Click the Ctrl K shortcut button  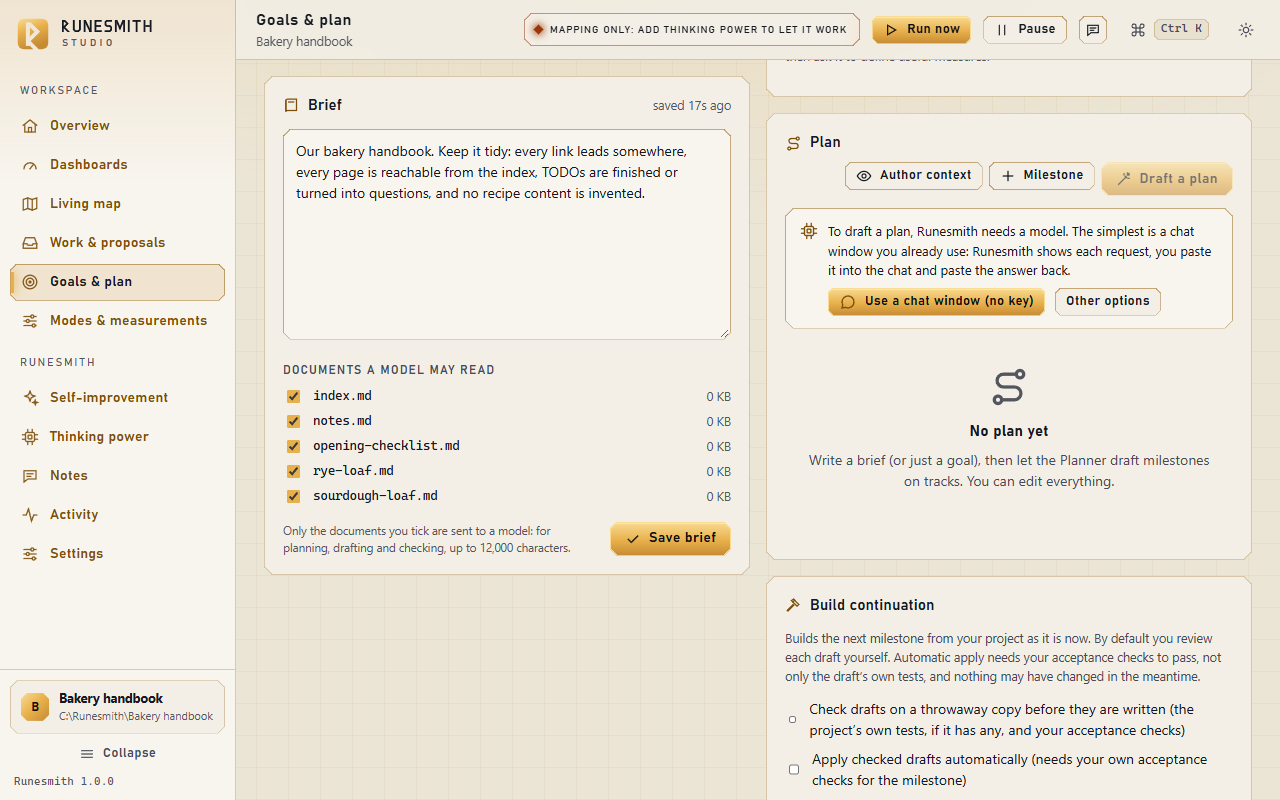[x=1181, y=30]
